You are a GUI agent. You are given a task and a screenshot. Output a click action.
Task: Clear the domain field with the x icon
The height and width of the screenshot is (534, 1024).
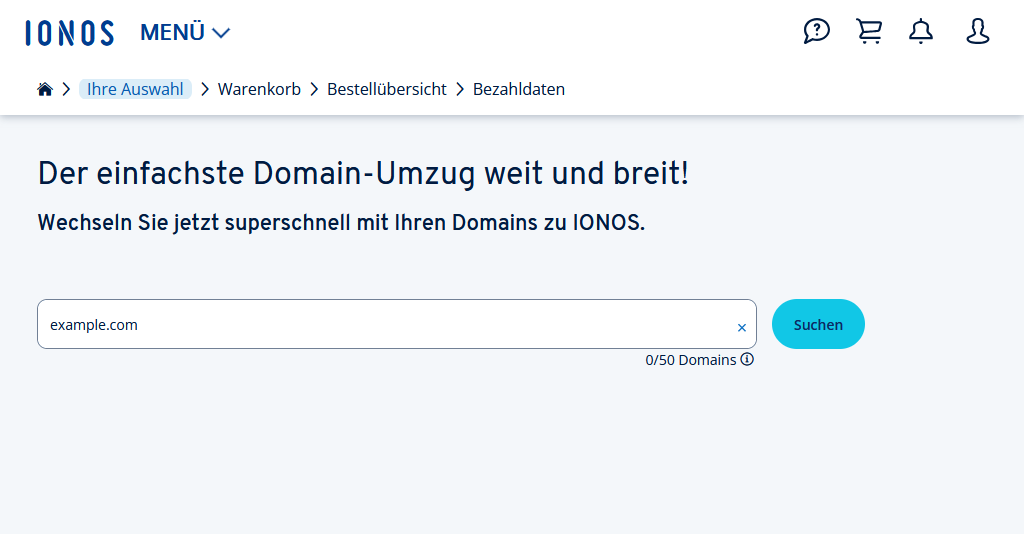(741, 327)
